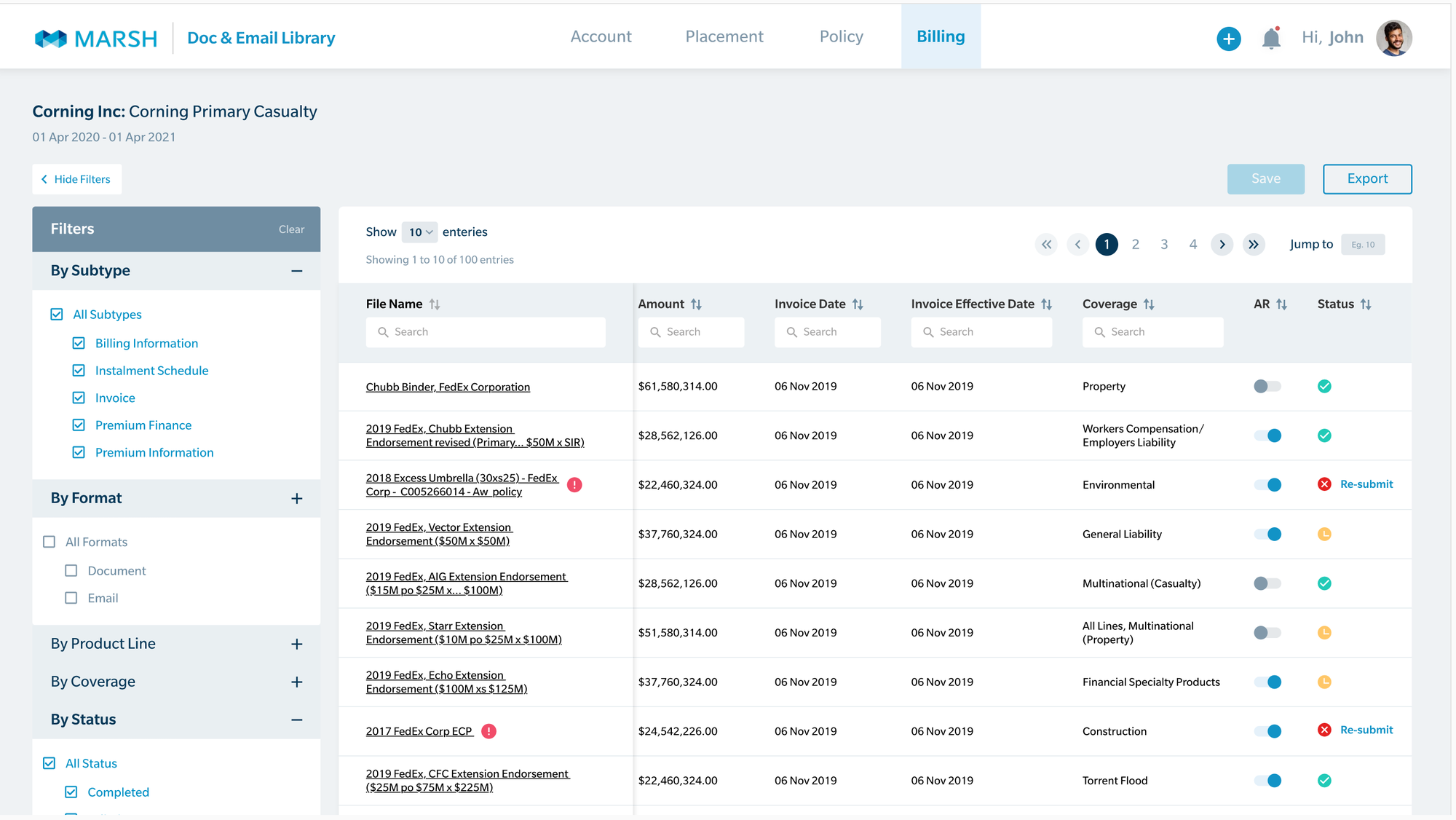Click the Jump to page input
Image resolution: width=1456 pixels, height=820 pixels.
coord(1363,245)
